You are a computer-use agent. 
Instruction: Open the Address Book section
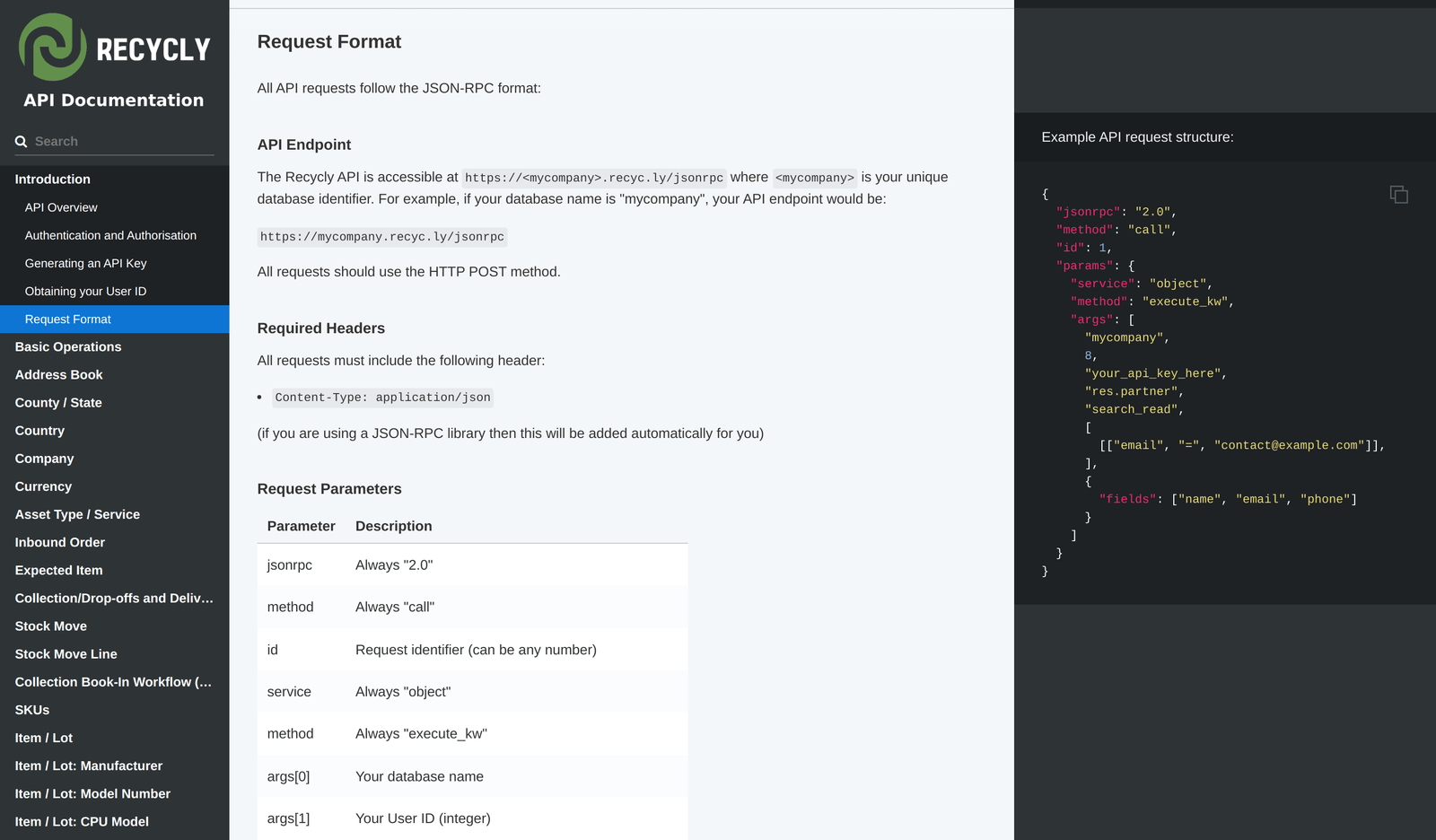(x=114, y=375)
